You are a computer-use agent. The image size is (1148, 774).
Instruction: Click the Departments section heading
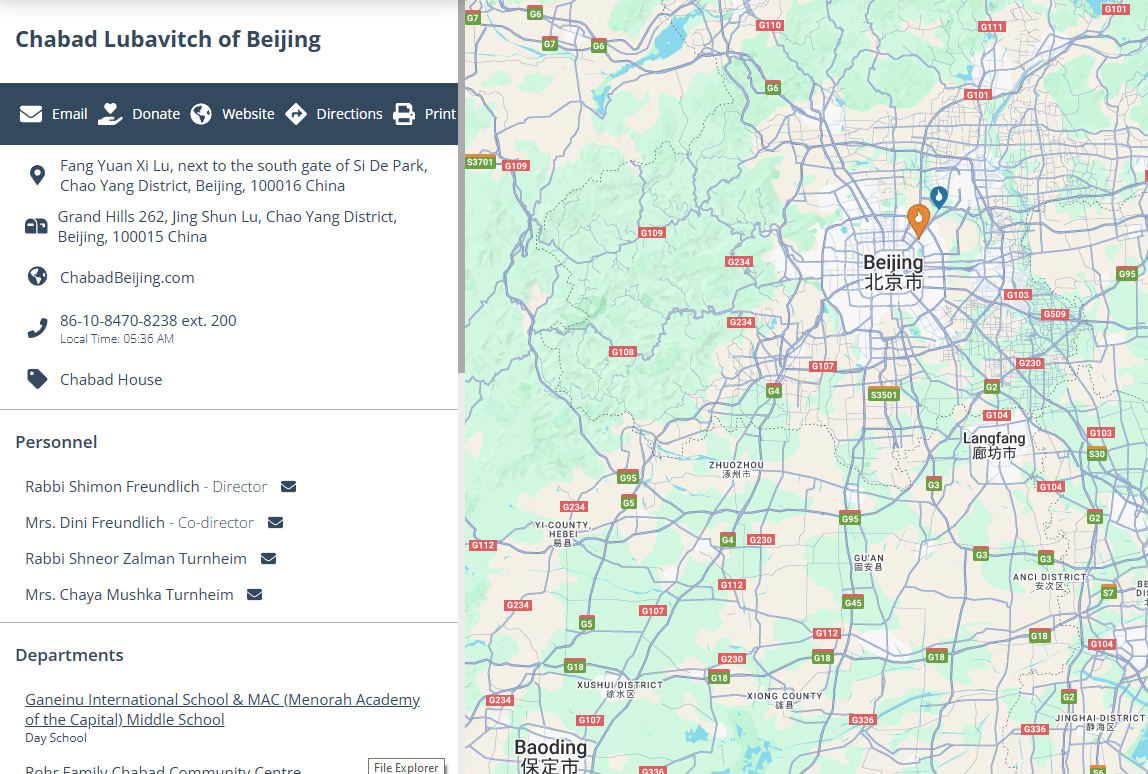click(x=70, y=655)
